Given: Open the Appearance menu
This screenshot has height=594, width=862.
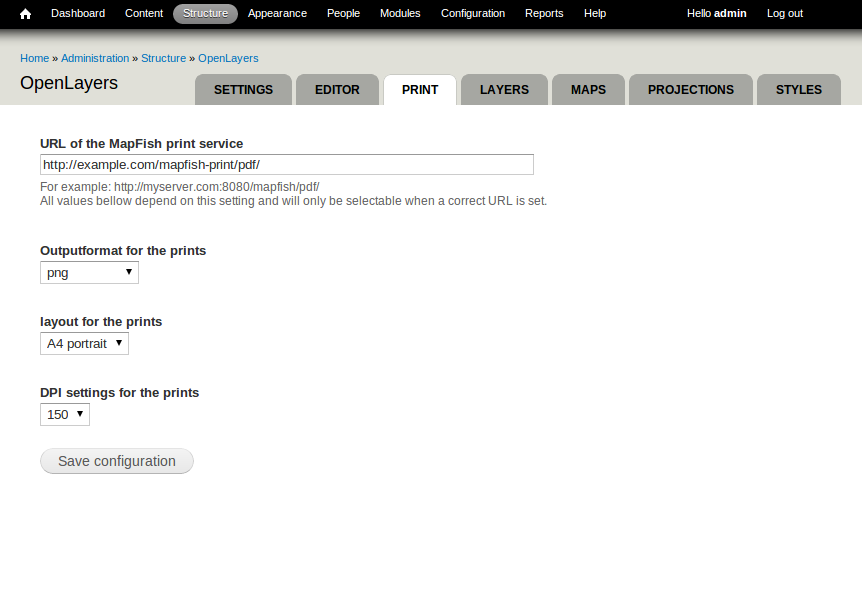Looking at the screenshot, I should point(277,13).
